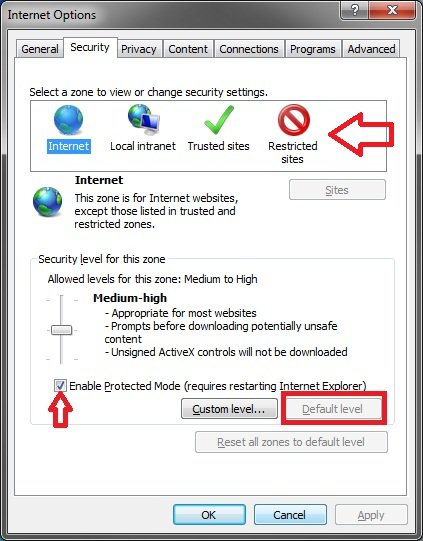Click the Cancel button
The image size is (423, 541).
[x=290, y=515]
